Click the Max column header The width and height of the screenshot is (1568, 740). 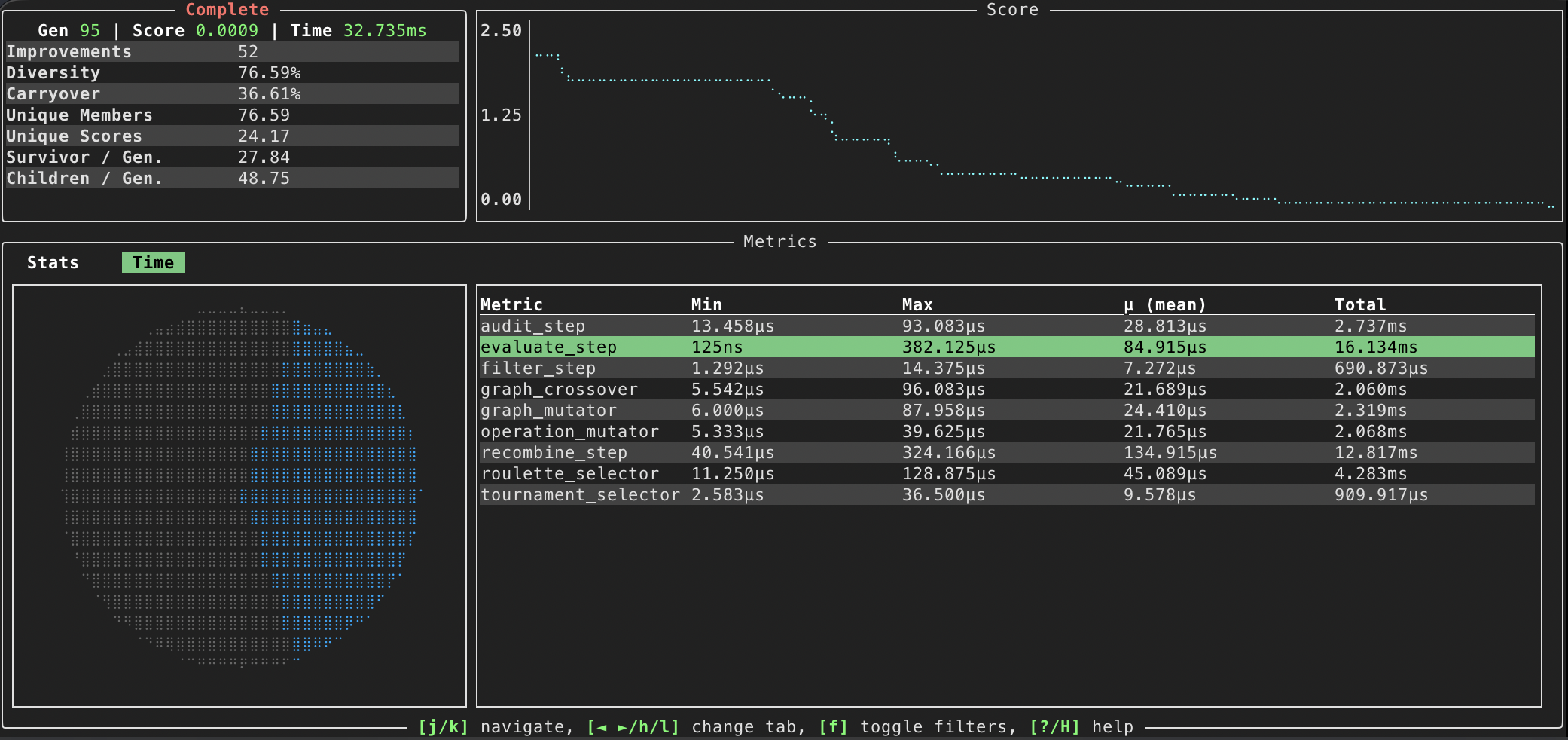(x=917, y=304)
